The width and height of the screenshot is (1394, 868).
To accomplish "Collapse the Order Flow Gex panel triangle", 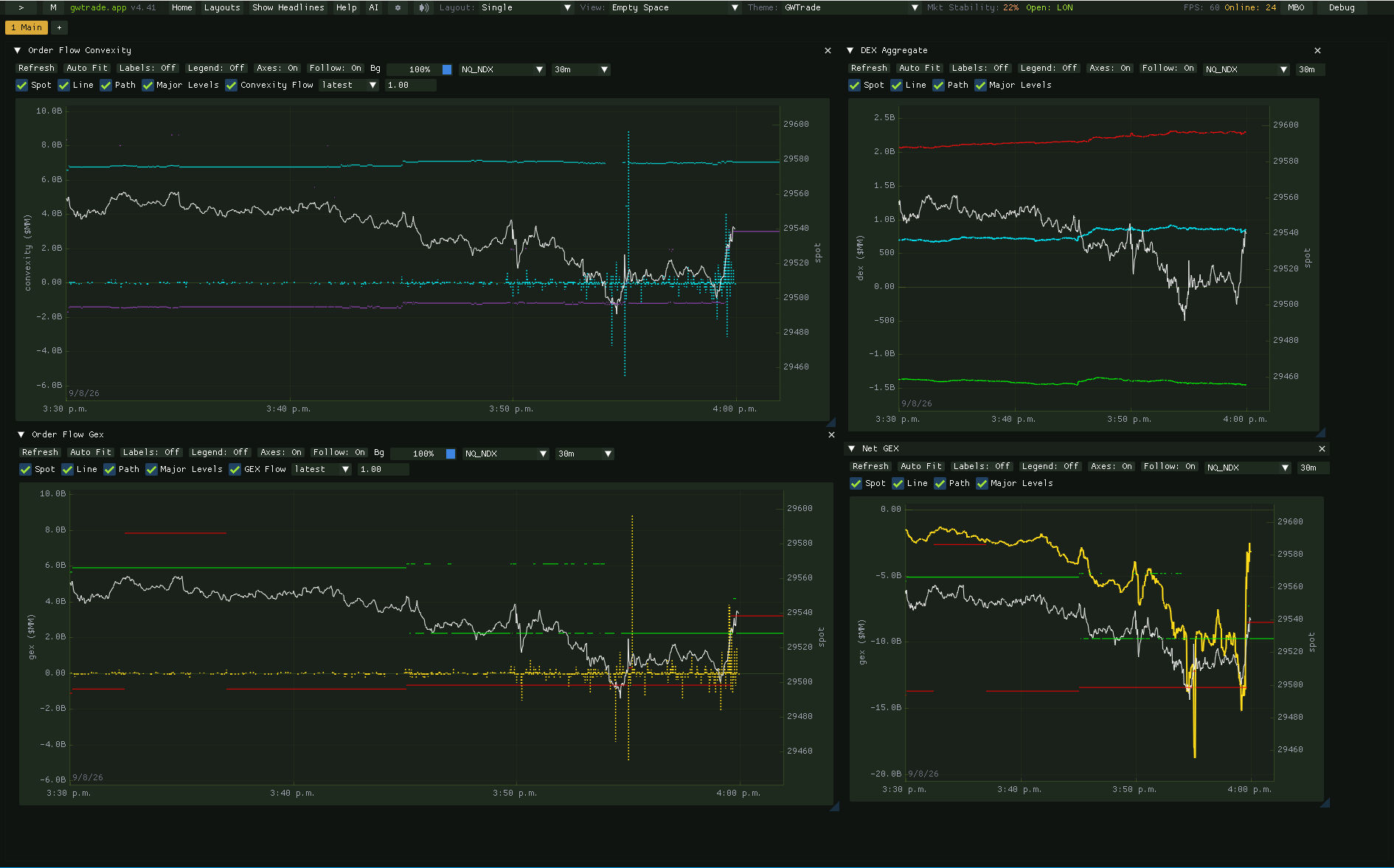I will point(21,435).
